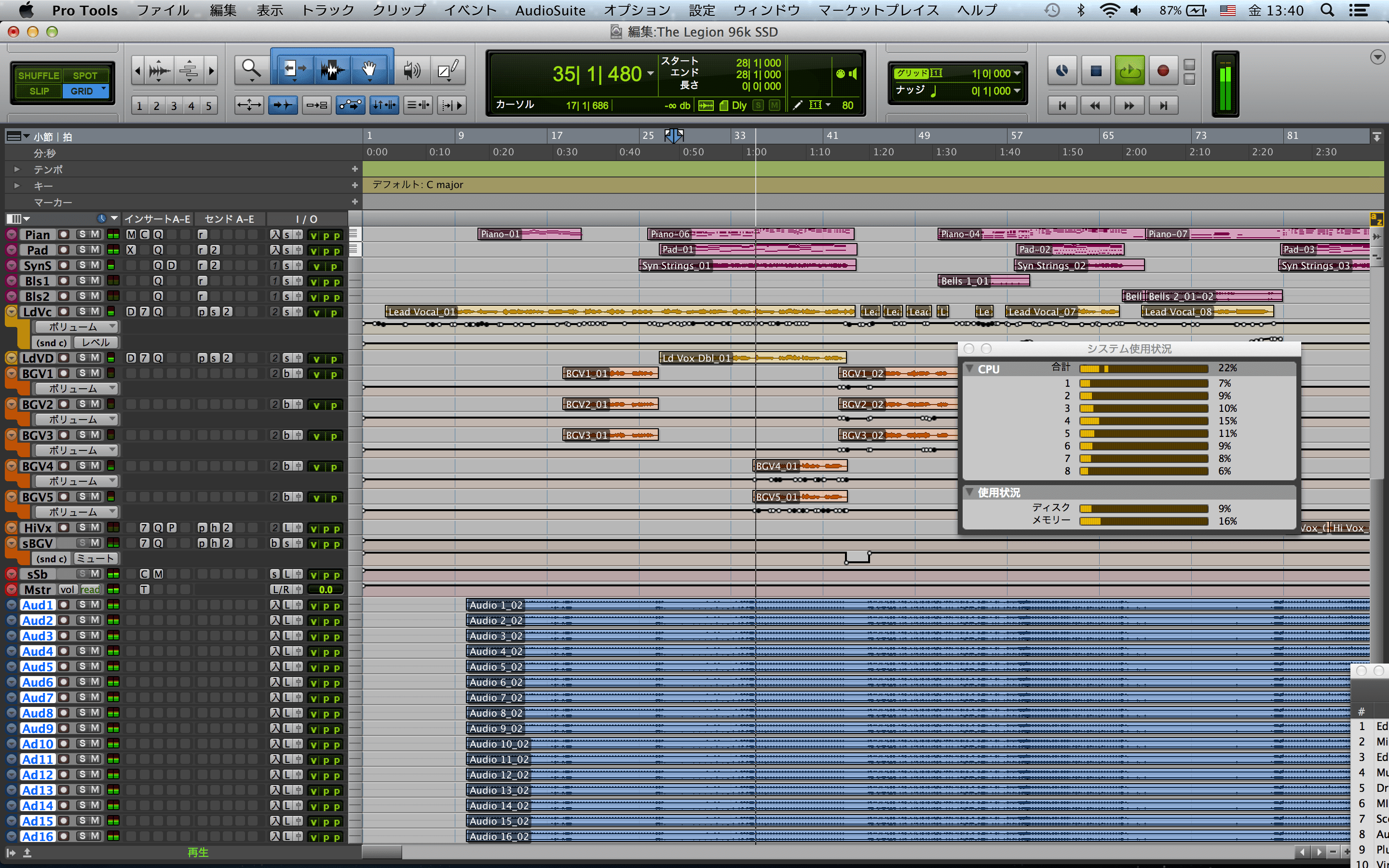Click MIDI zoom control

click(189, 70)
